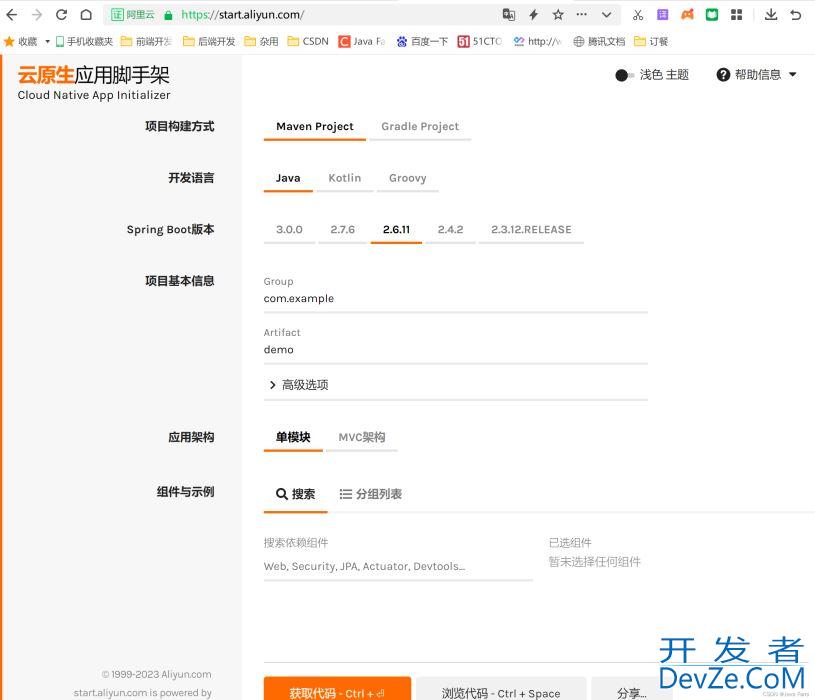Click the question mark help icon
Image resolution: width=815 pixels, height=700 pixels.
tap(723, 75)
